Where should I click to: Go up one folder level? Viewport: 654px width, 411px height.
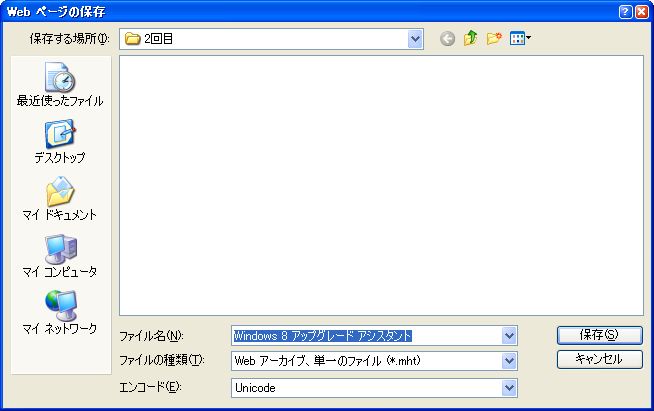coord(470,38)
